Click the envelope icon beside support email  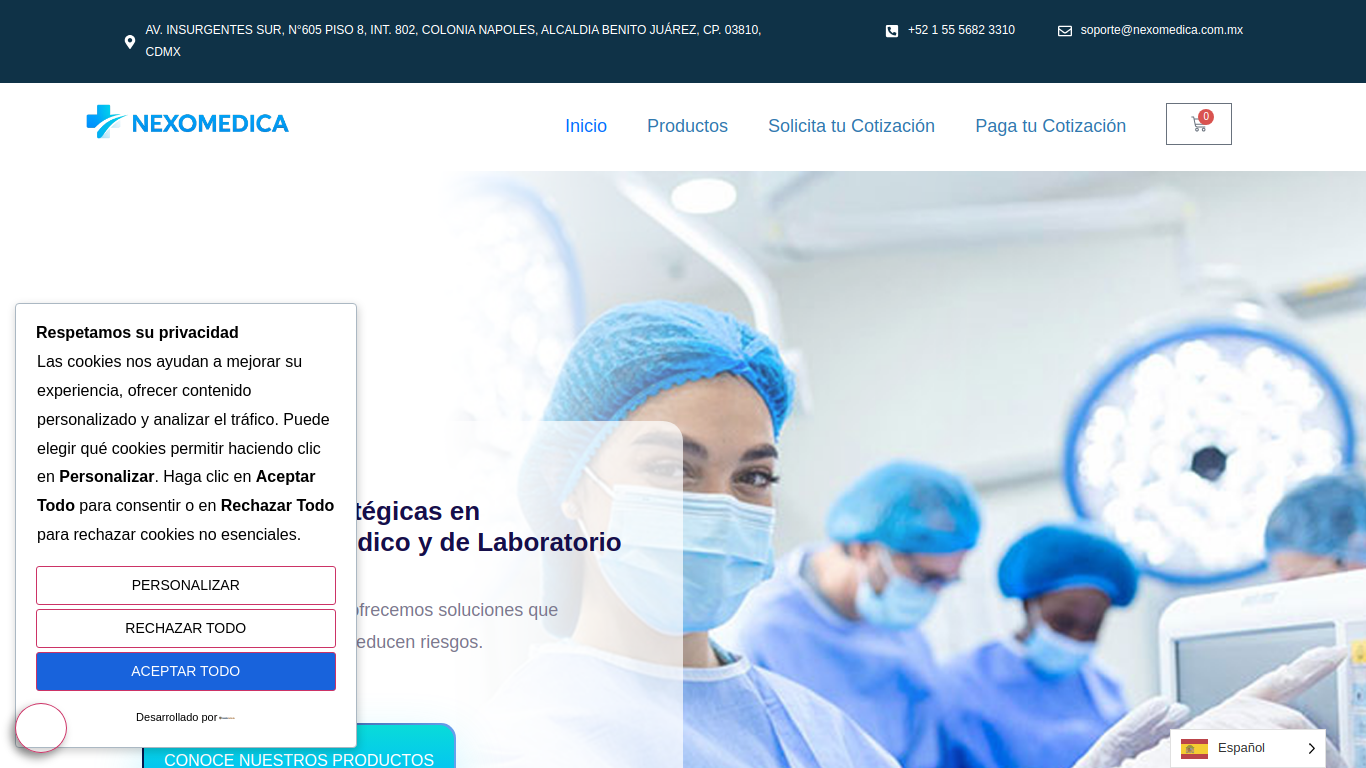[1065, 31]
